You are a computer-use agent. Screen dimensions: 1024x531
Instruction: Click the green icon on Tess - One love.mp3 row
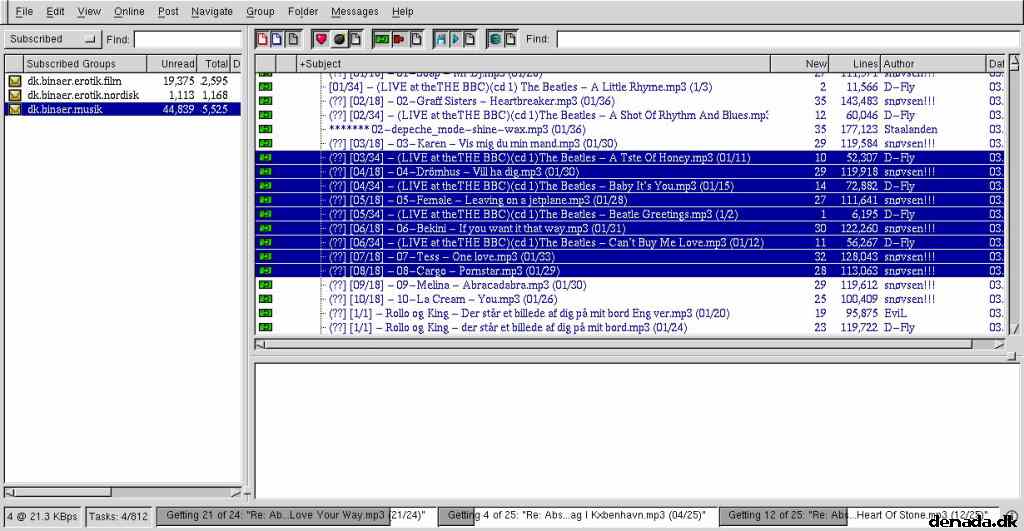pos(266,257)
